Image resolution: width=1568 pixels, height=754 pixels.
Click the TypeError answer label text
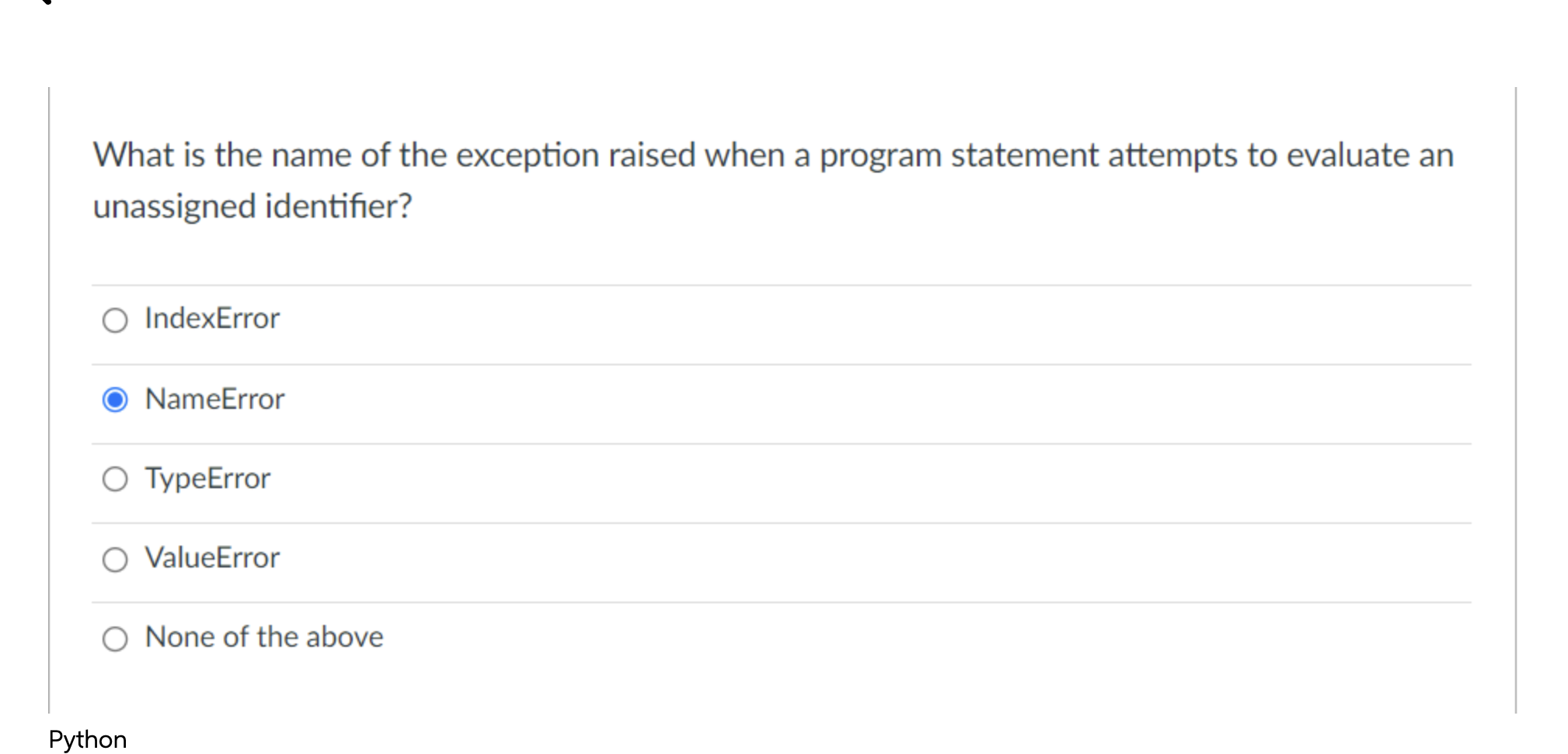click(207, 479)
